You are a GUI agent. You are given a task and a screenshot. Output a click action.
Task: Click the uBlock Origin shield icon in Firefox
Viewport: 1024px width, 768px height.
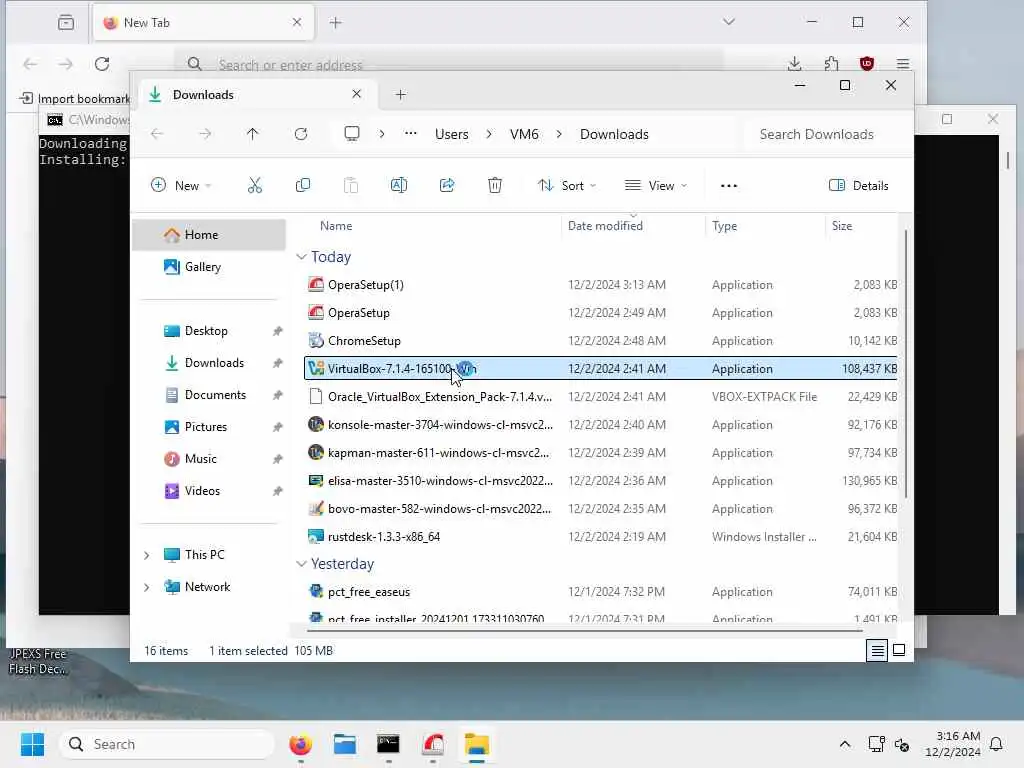tap(867, 63)
